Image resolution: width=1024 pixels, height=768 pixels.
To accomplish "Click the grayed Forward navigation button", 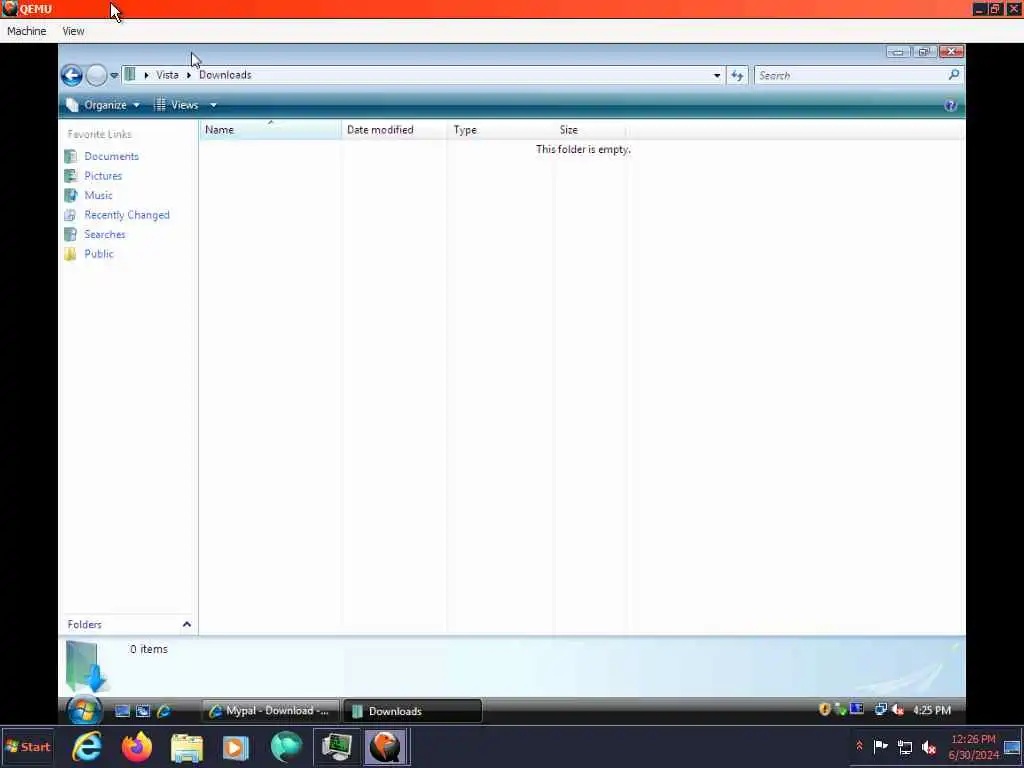I will click(x=96, y=76).
